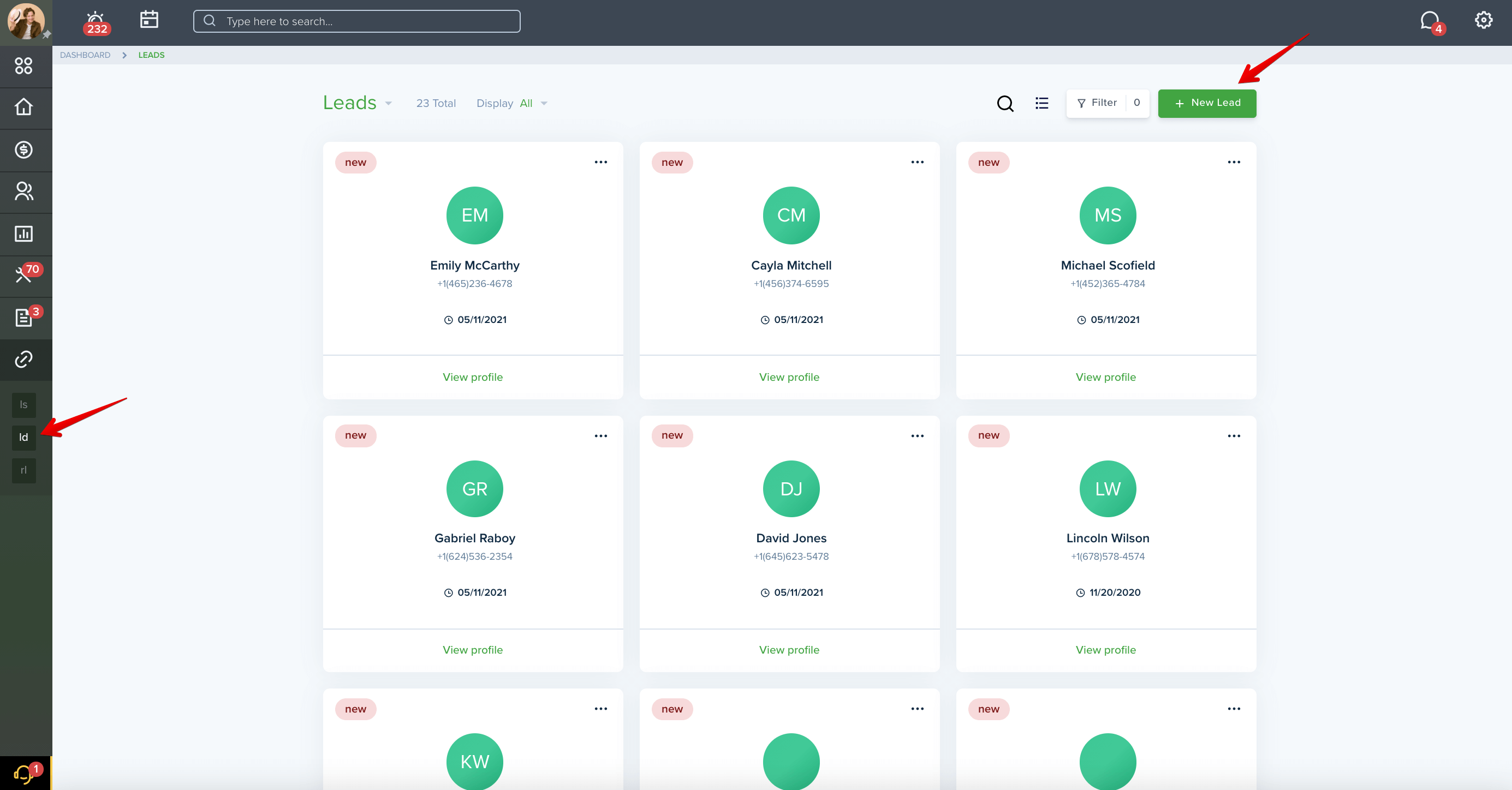Open the three-dot menu on Gabriel Raboy card
This screenshot has height=790, width=1512.
[x=600, y=436]
